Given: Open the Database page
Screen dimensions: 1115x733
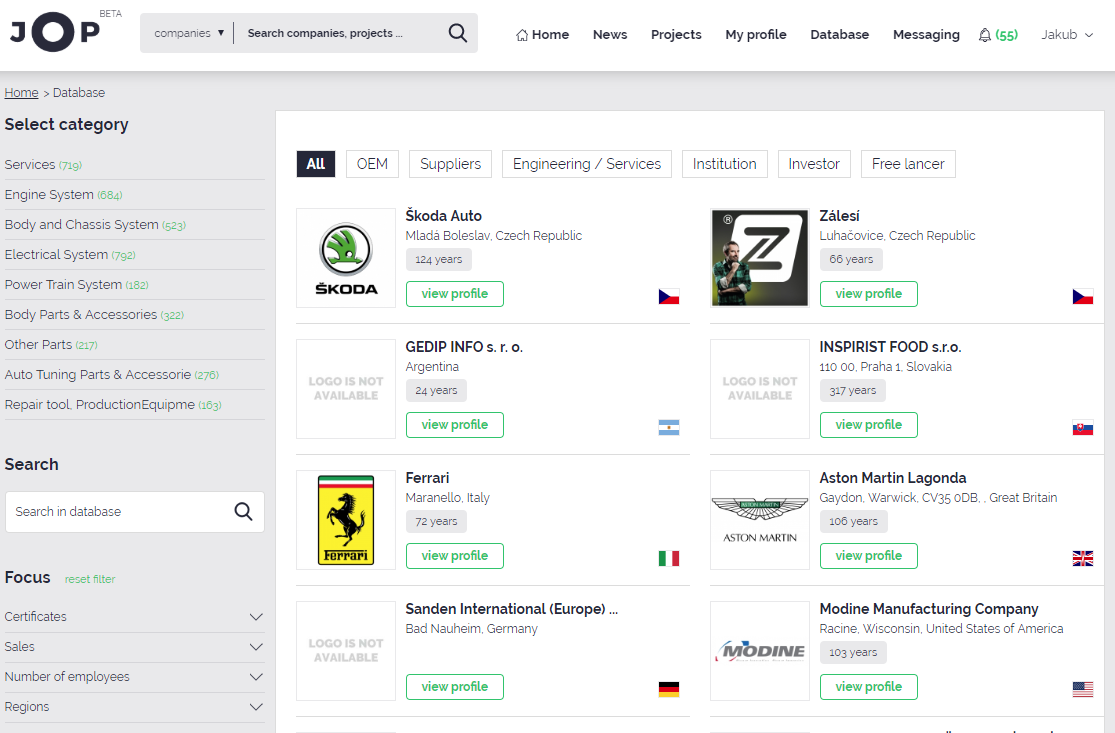Looking at the screenshot, I should click(840, 35).
